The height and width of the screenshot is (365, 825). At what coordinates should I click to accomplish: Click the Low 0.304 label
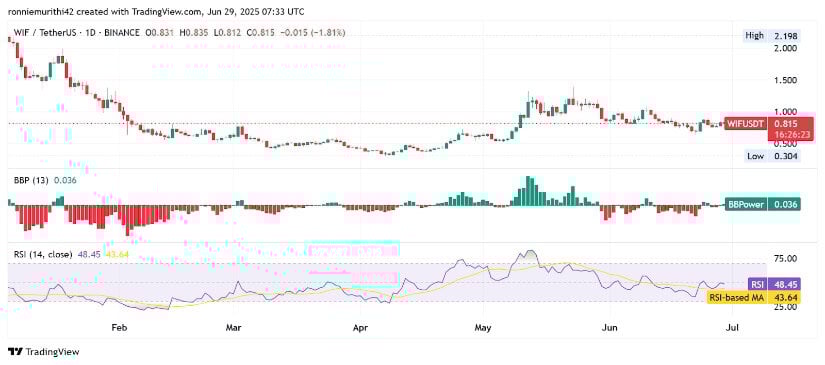pos(772,156)
